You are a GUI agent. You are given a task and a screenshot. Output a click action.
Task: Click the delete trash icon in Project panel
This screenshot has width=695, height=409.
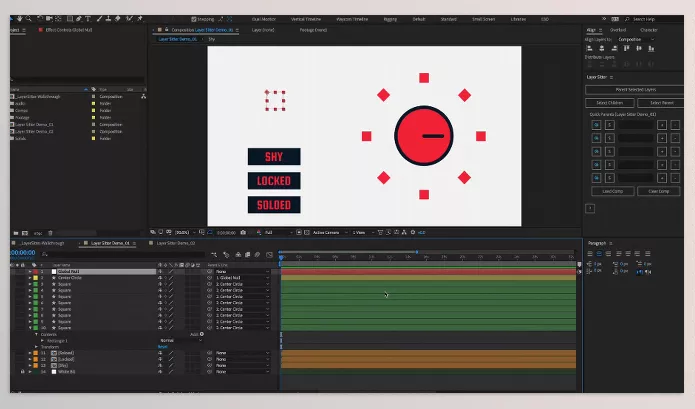pyautogui.click(x=50, y=233)
